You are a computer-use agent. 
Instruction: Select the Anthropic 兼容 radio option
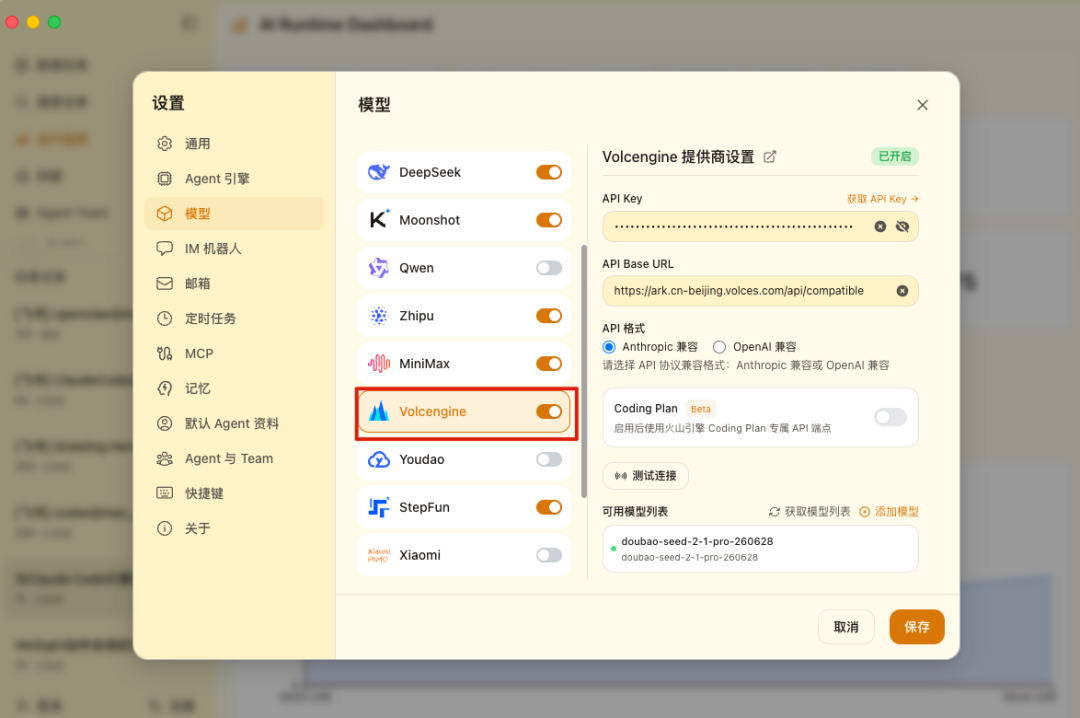[x=609, y=347]
